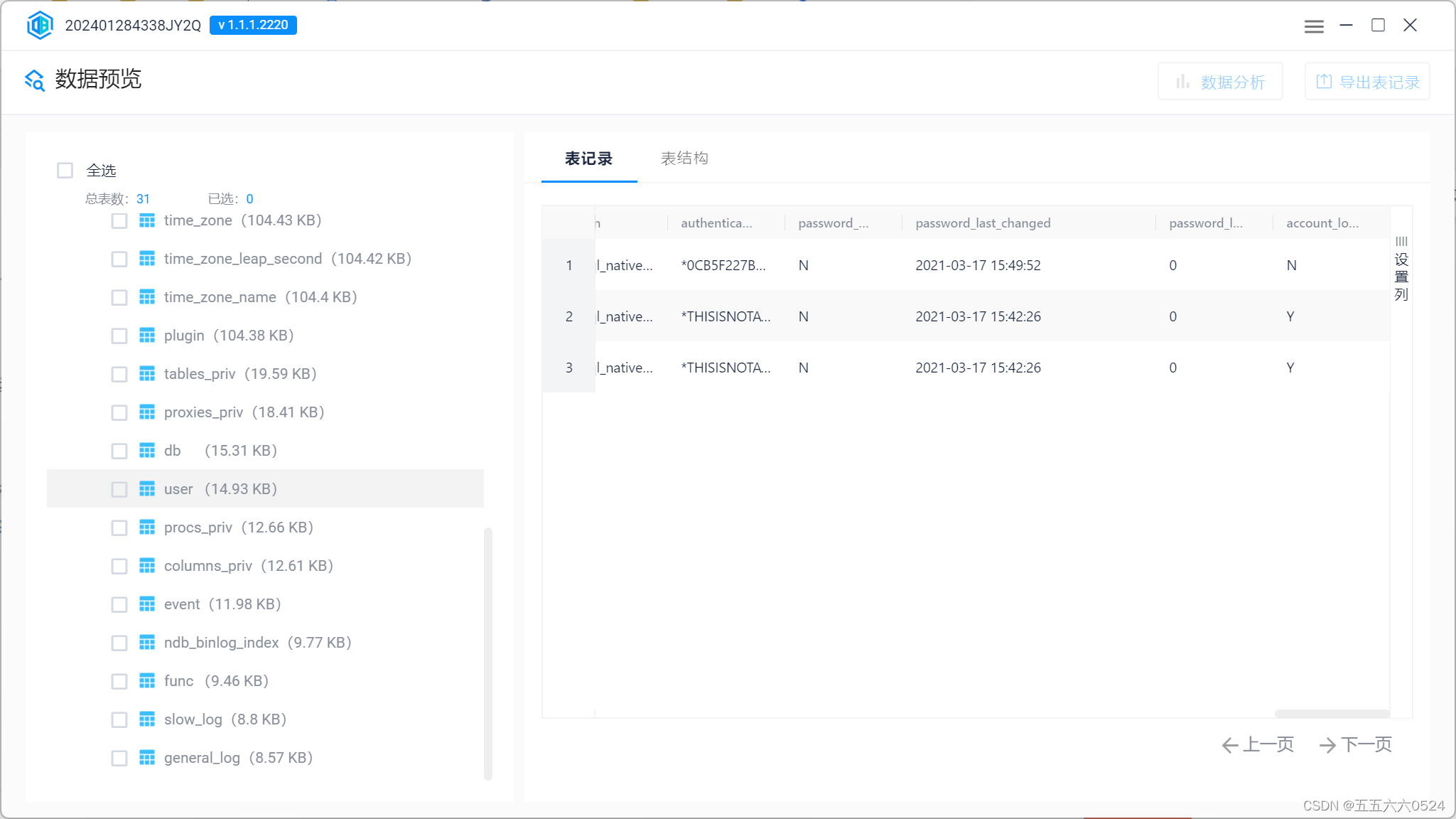The height and width of the screenshot is (819, 1456).
Task: Click the table icon next to db
Action: tap(147, 451)
